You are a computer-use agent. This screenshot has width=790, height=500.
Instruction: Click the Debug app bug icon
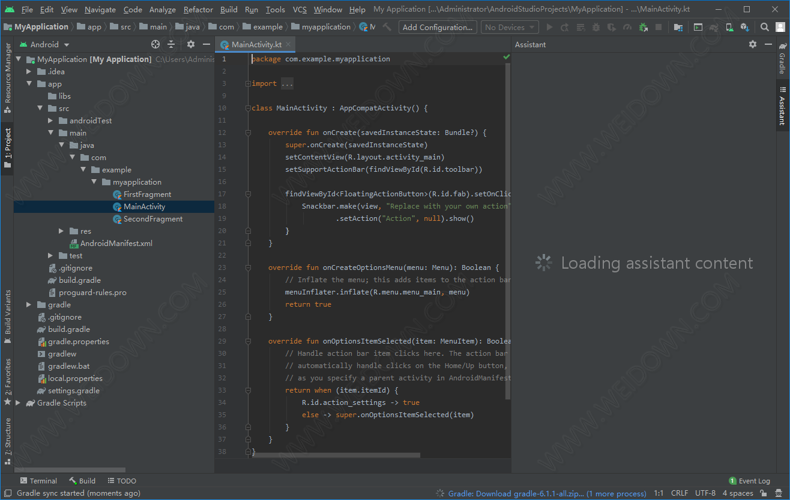pos(596,27)
